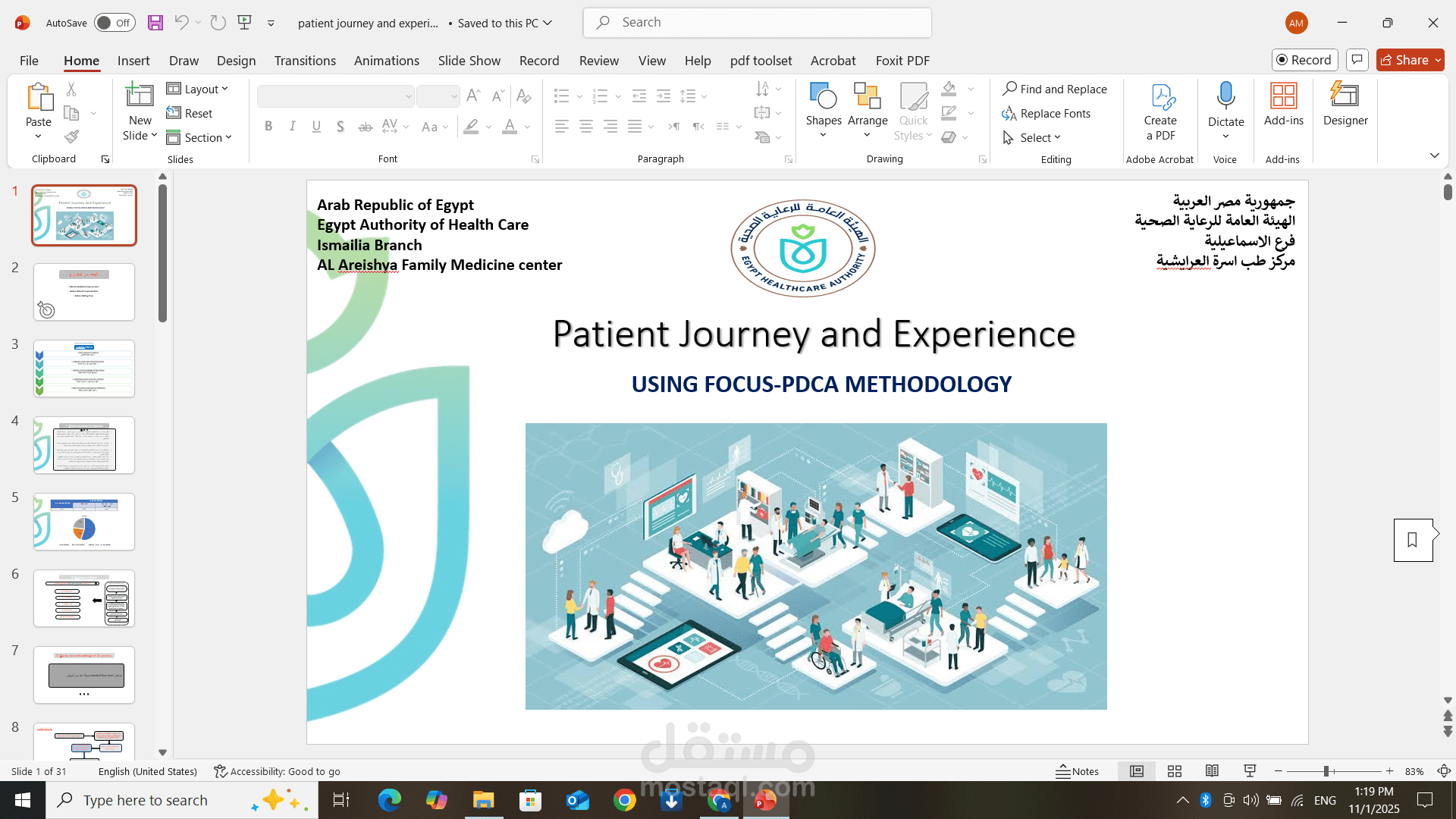This screenshot has height=819, width=1456.
Task: Open the font name combo box
Action: [335, 96]
